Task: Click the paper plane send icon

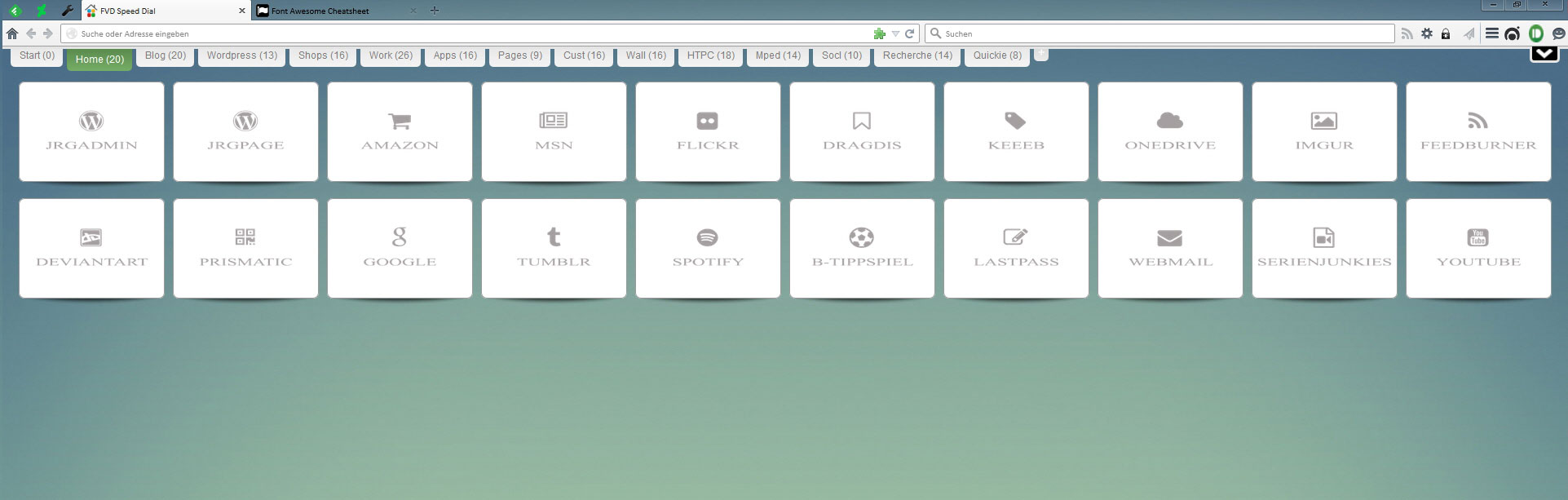Action: (x=1469, y=33)
